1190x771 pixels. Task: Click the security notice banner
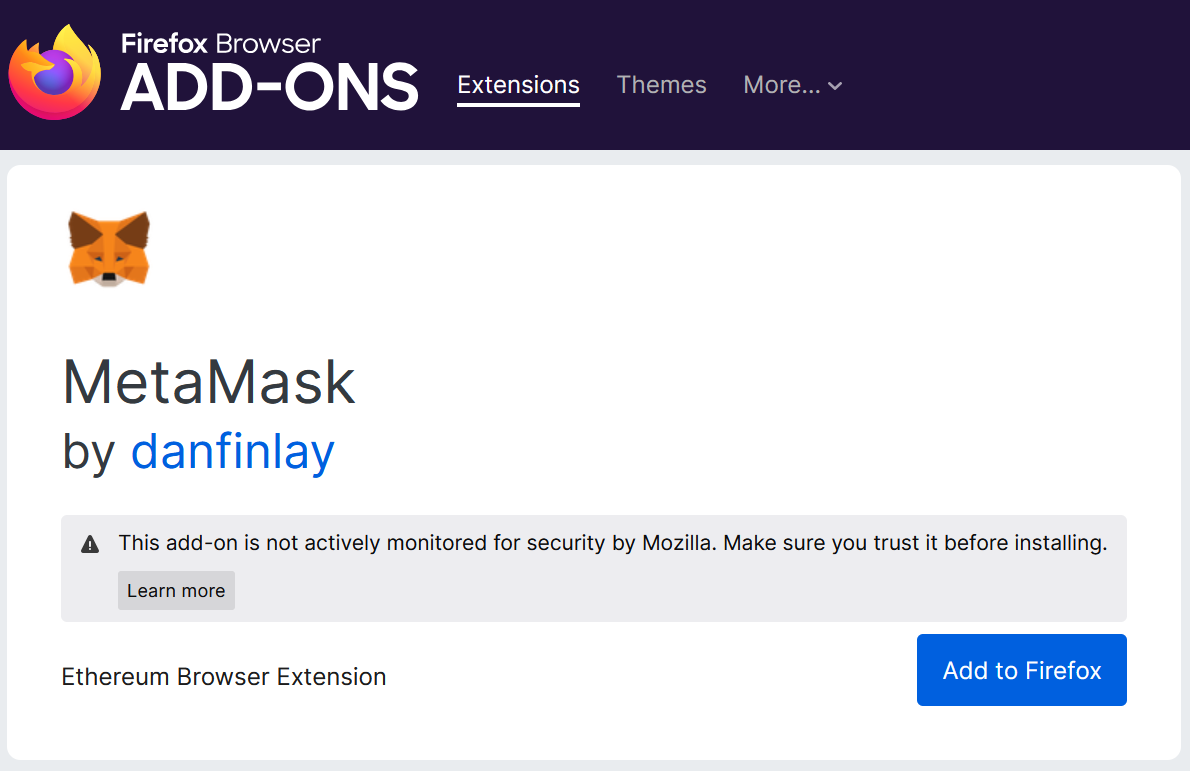[595, 568]
